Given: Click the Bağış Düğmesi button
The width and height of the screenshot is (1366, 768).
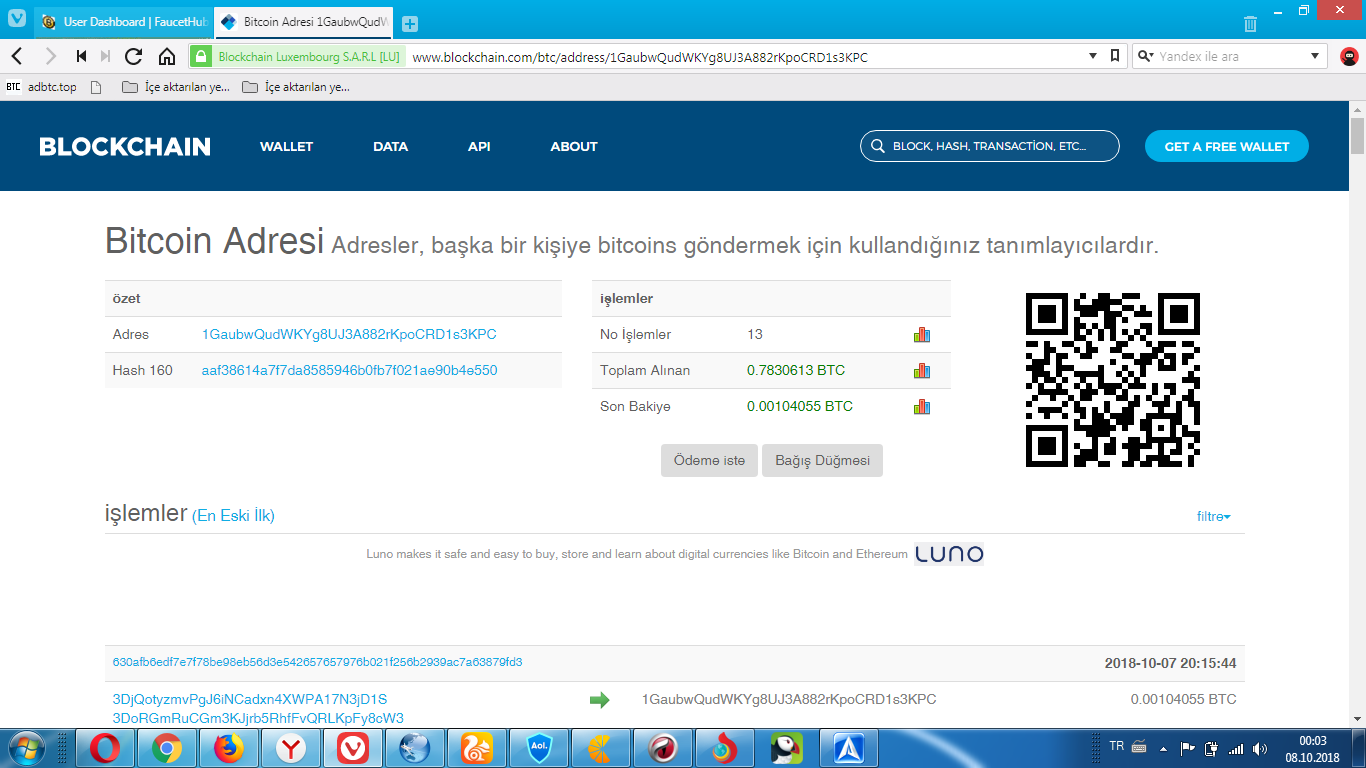Looking at the screenshot, I should tap(823, 461).
